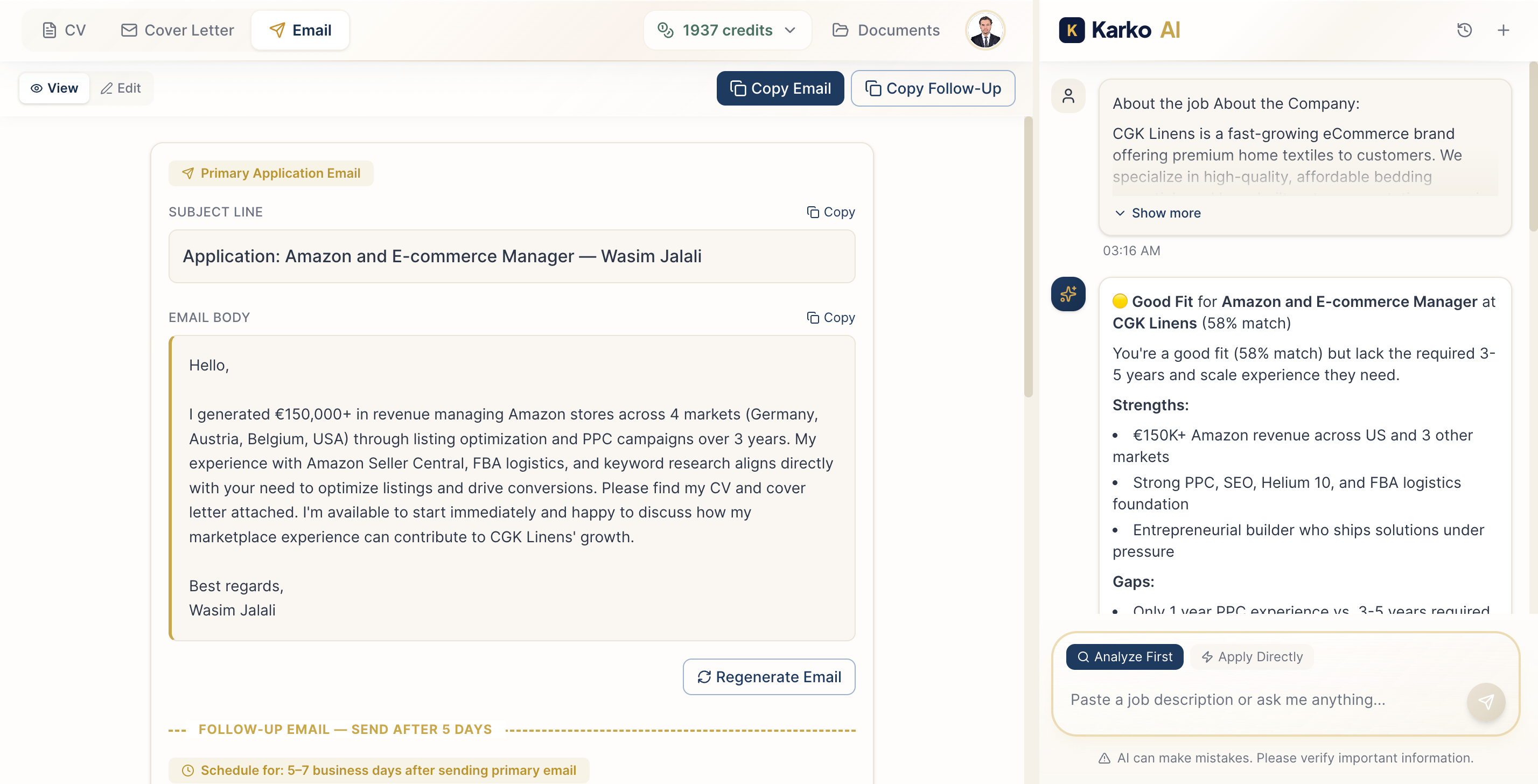Open the Cover Letter tab
The image size is (1538, 784).
point(177,30)
